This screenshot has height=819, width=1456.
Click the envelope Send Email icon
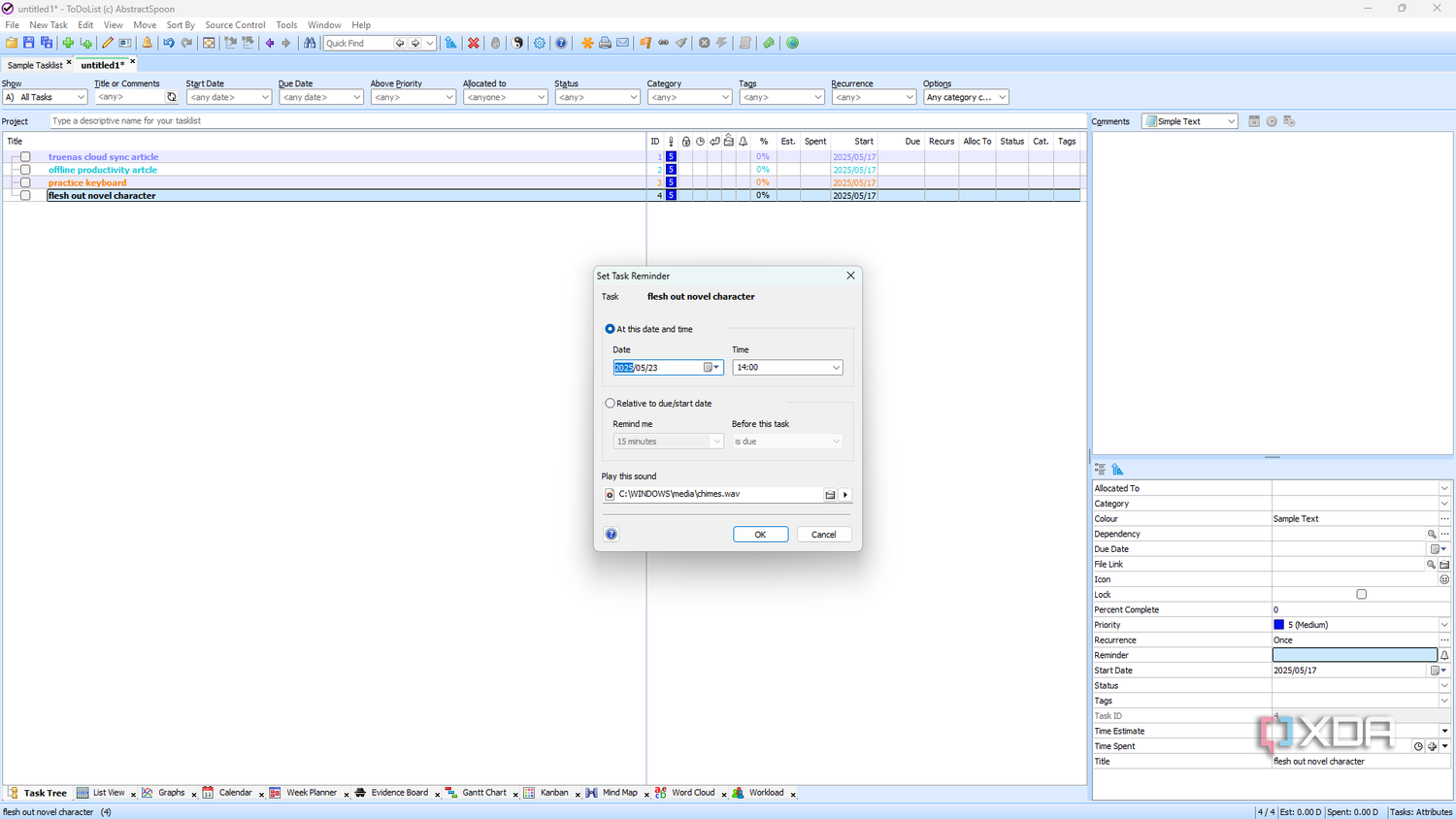(623, 43)
